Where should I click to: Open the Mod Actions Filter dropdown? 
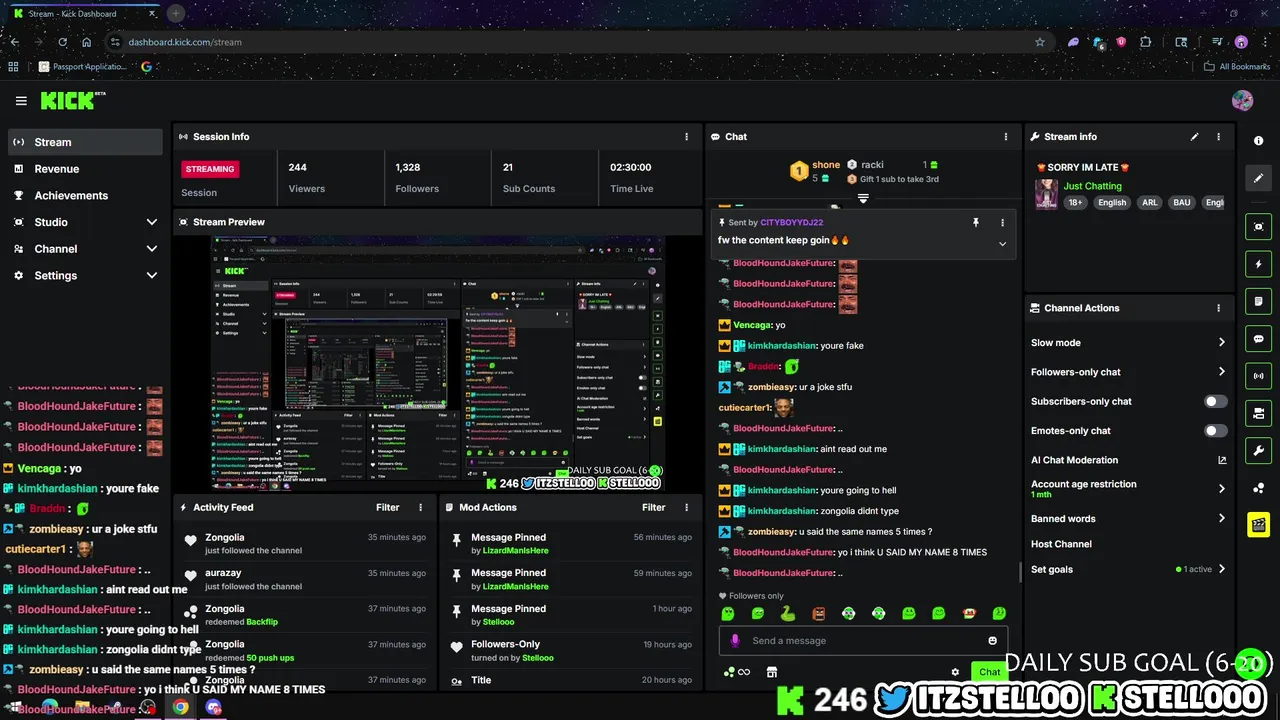tap(654, 507)
